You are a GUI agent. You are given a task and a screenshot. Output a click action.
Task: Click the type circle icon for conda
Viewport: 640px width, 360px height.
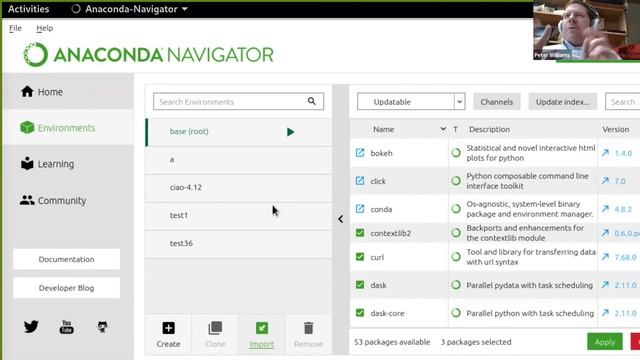456,209
